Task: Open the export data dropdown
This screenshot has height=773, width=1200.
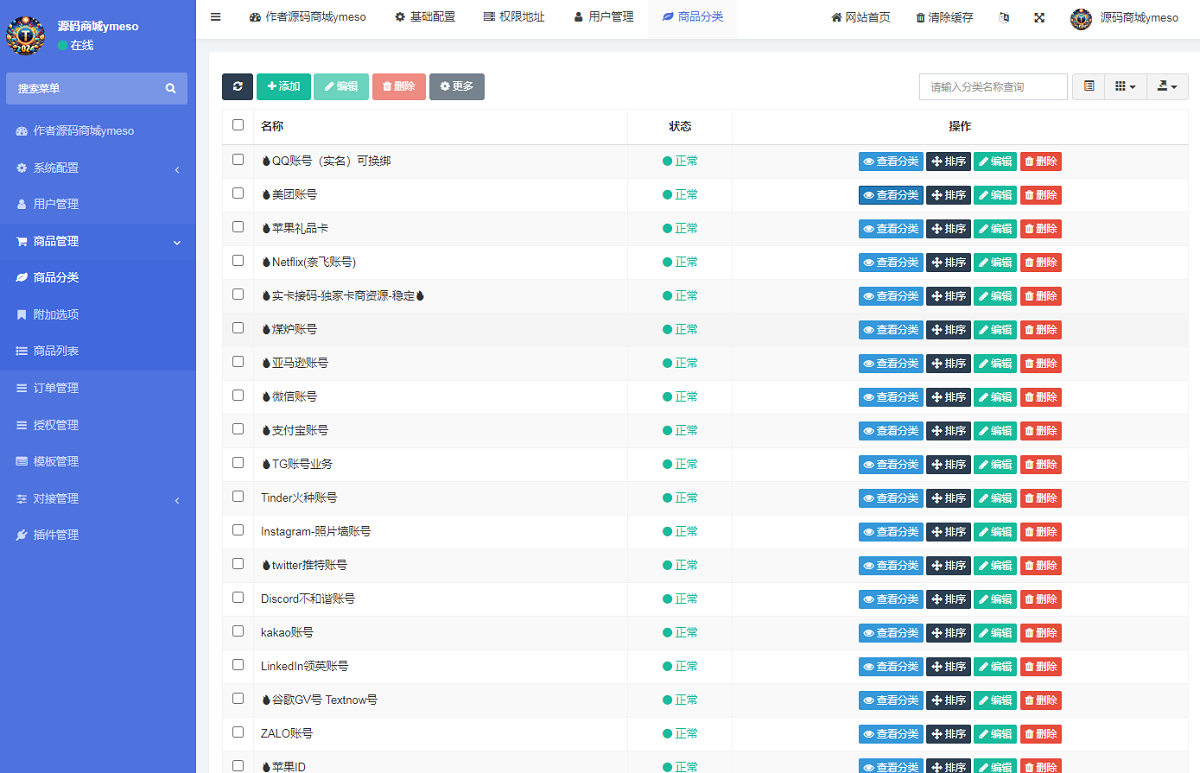Action: pyautogui.click(x=1167, y=87)
